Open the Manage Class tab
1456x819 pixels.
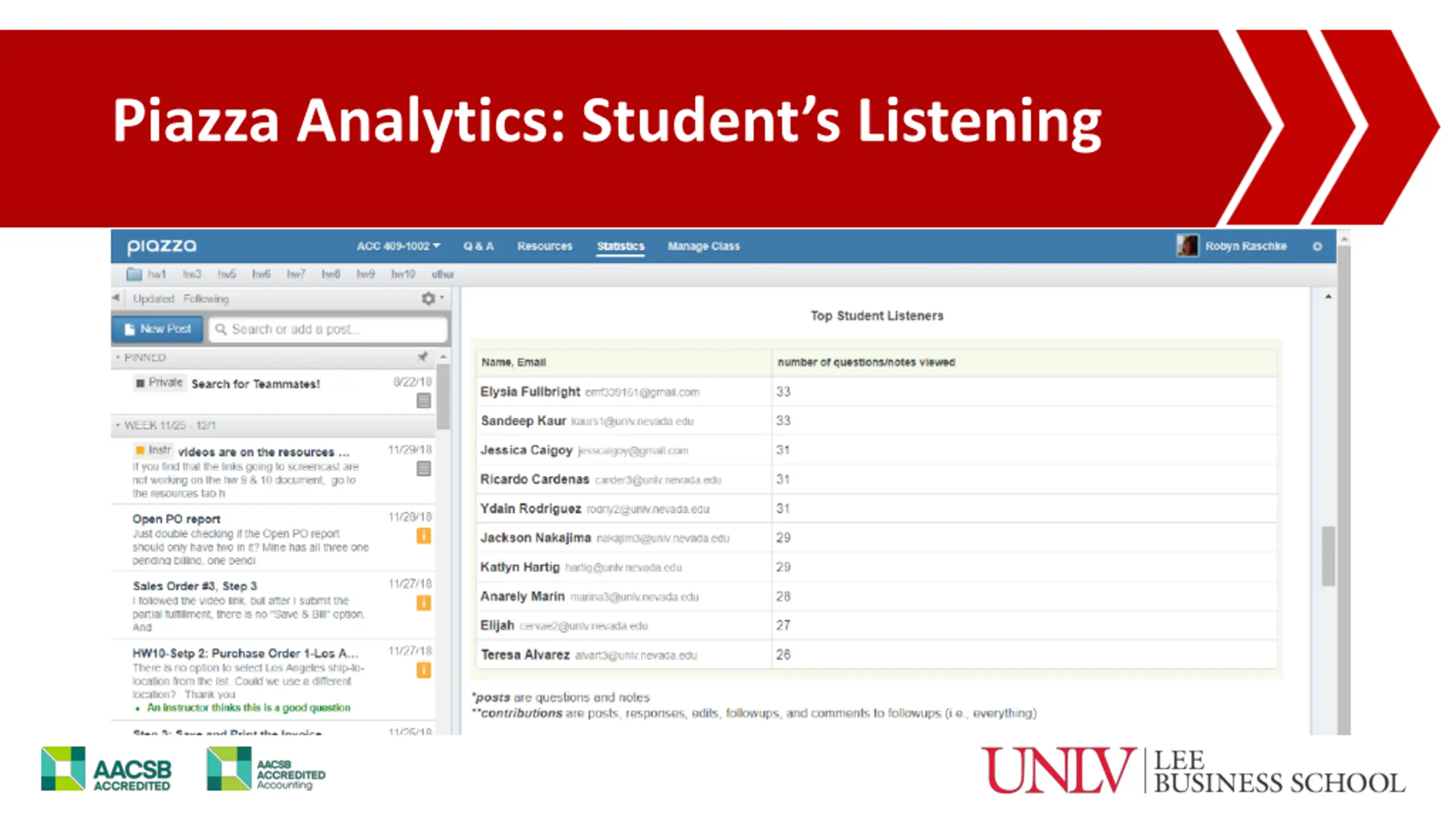pyautogui.click(x=704, y=246)
